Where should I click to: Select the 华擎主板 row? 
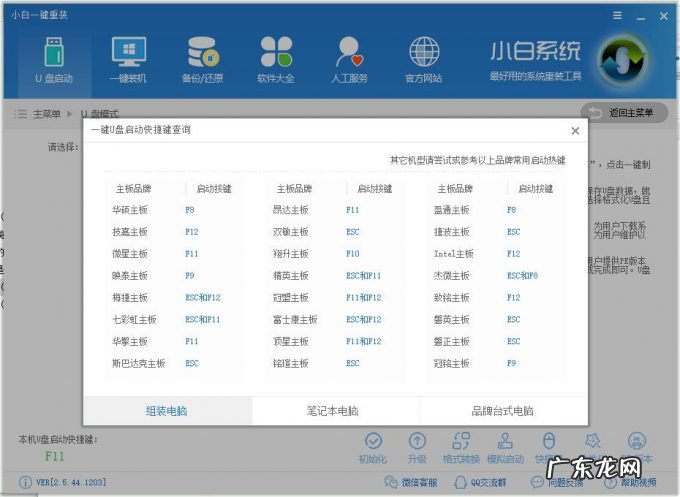(x=173, y=341)
